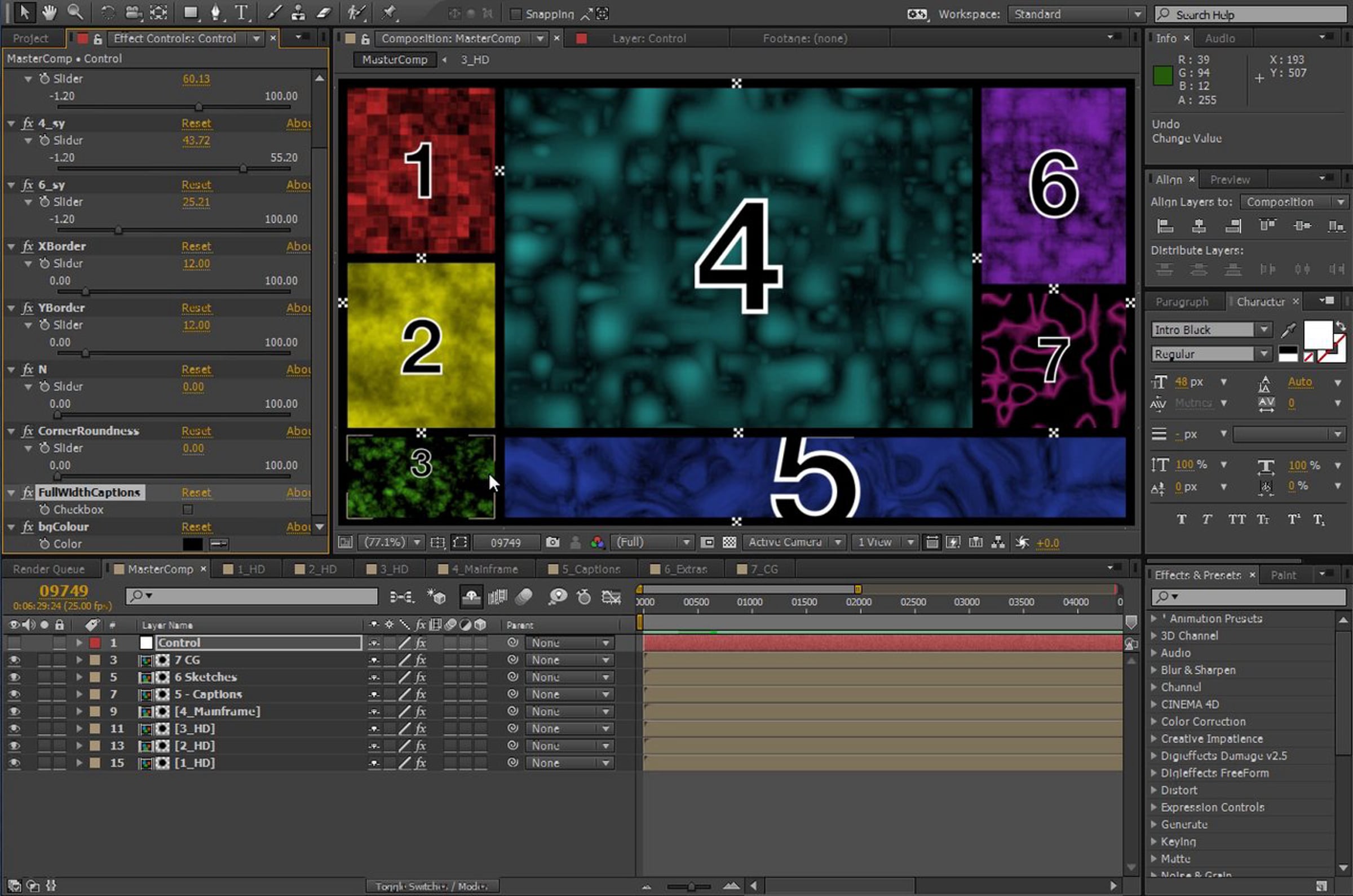Open the Workspace Standard dropdown
This screenshot has height=896, width=1353.
(x=1075, y=14)
